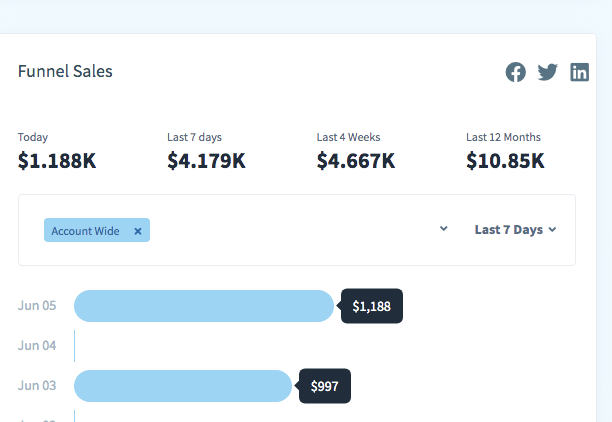
Task: Select the Last 7 days $4.179K stat
Action: (206, 160)
